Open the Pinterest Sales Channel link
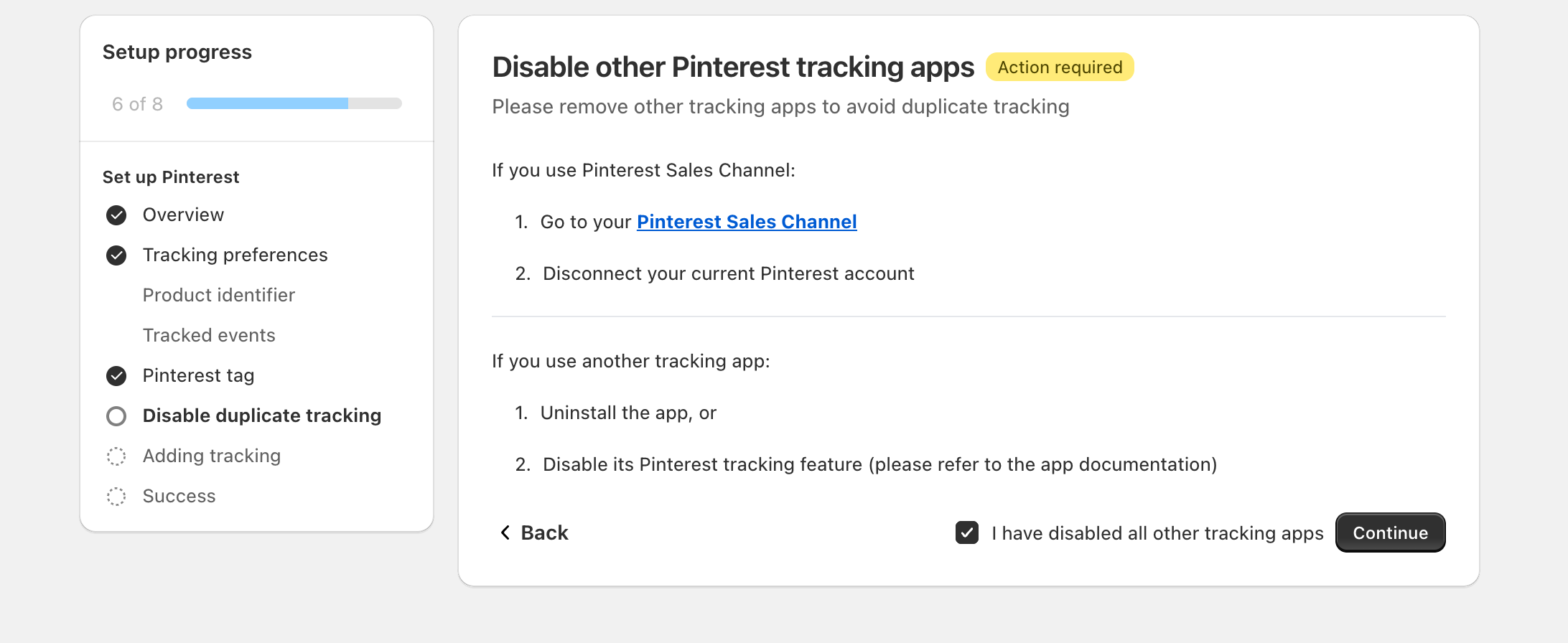Viewport: 1568px width, 643px height. (747, 222)
